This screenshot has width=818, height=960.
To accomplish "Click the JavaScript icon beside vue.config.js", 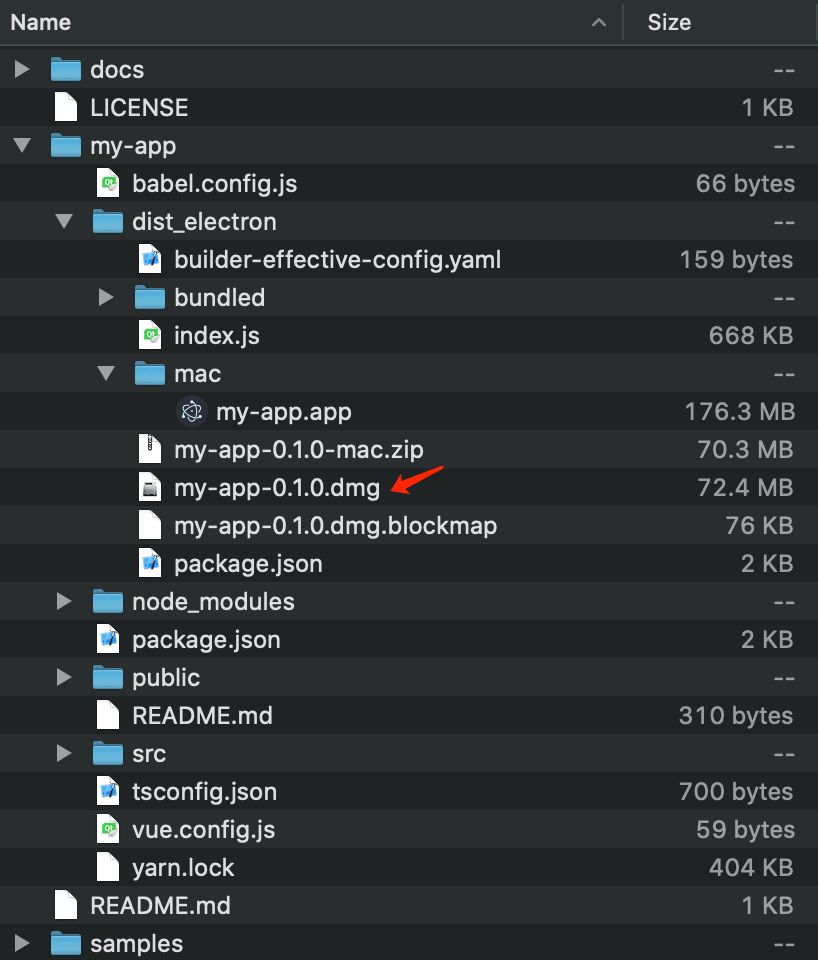I will tap(107, 829).
